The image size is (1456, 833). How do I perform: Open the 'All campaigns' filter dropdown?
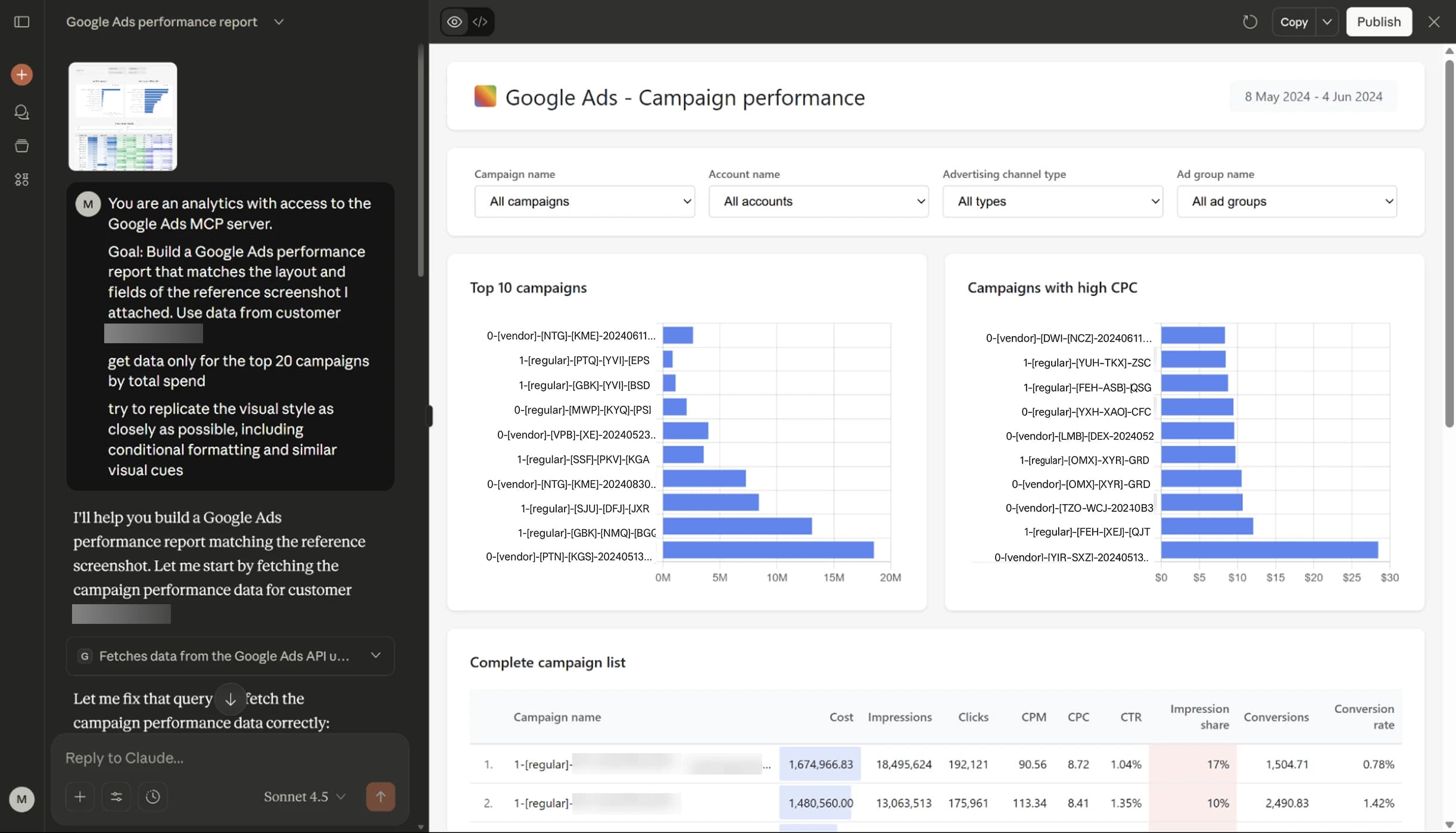584,201
